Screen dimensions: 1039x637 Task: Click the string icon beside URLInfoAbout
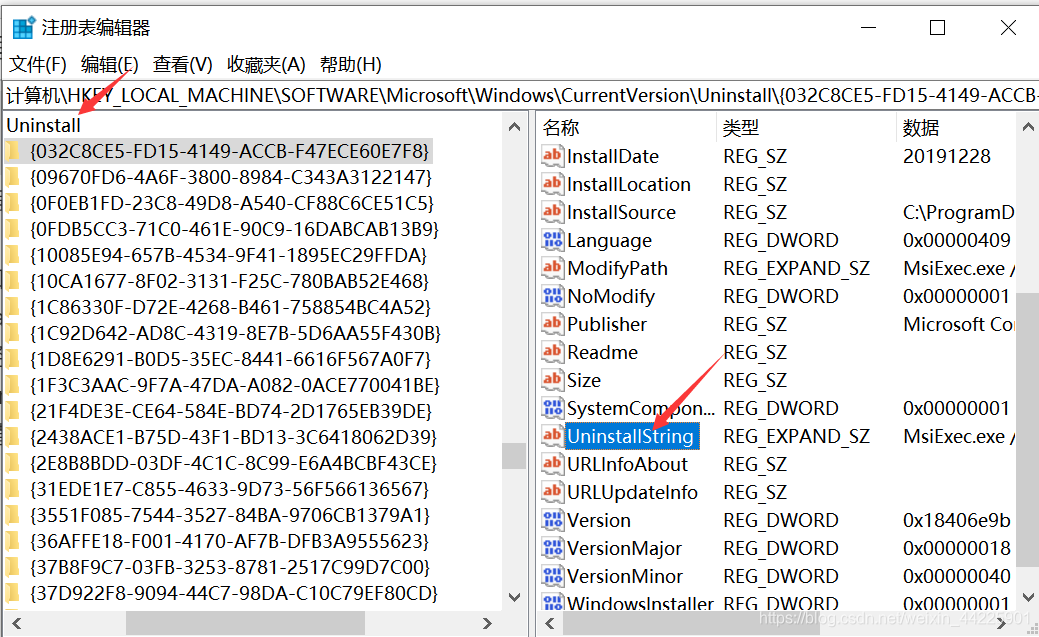(x=553, y=463)
